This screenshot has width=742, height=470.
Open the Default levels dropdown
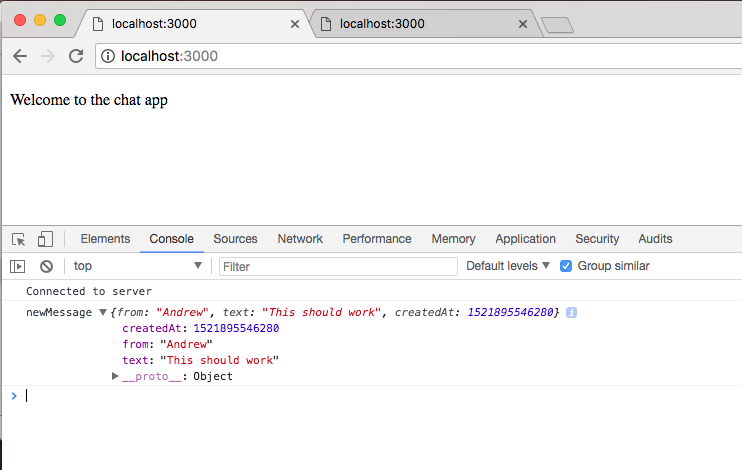pos(508,266)
